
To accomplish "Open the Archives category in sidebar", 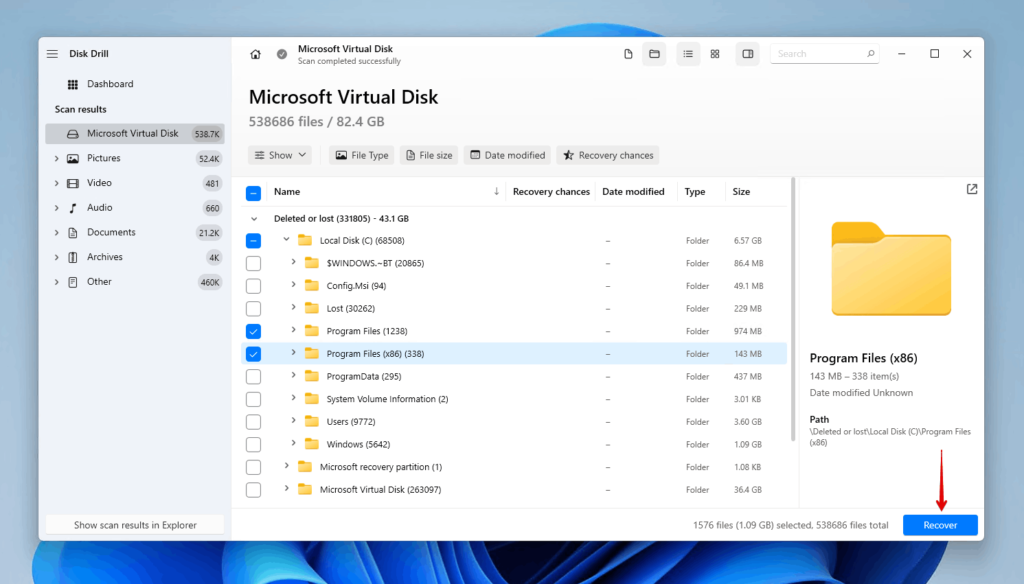I will (x=103, y=256).
